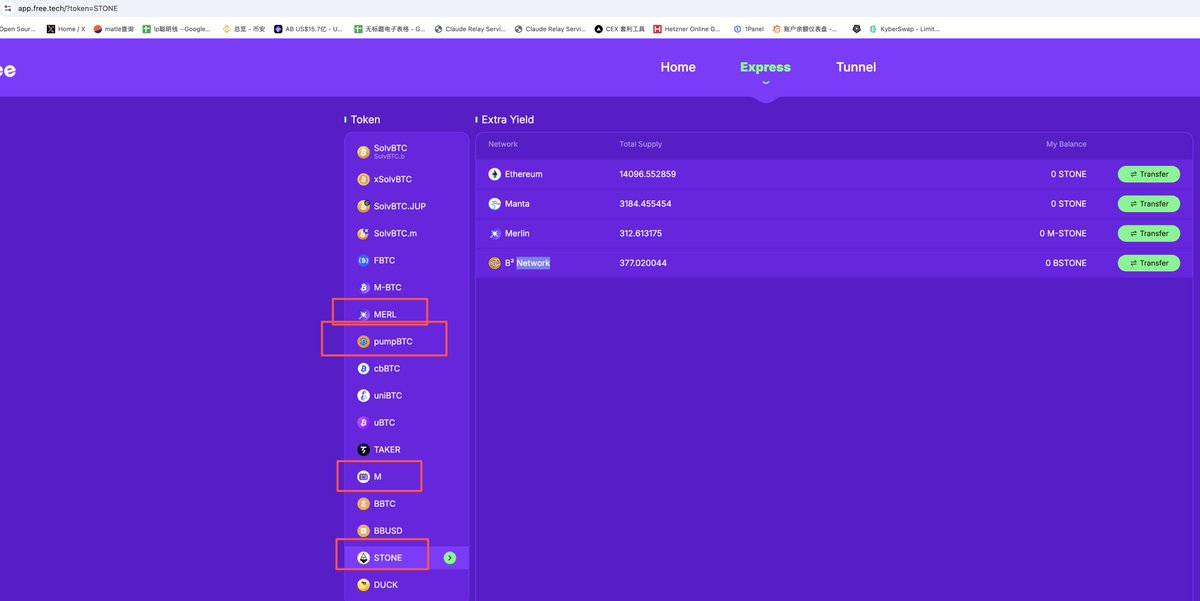Click the B² supply value 377.020044

pyautogui.click(x=643, y=263)
